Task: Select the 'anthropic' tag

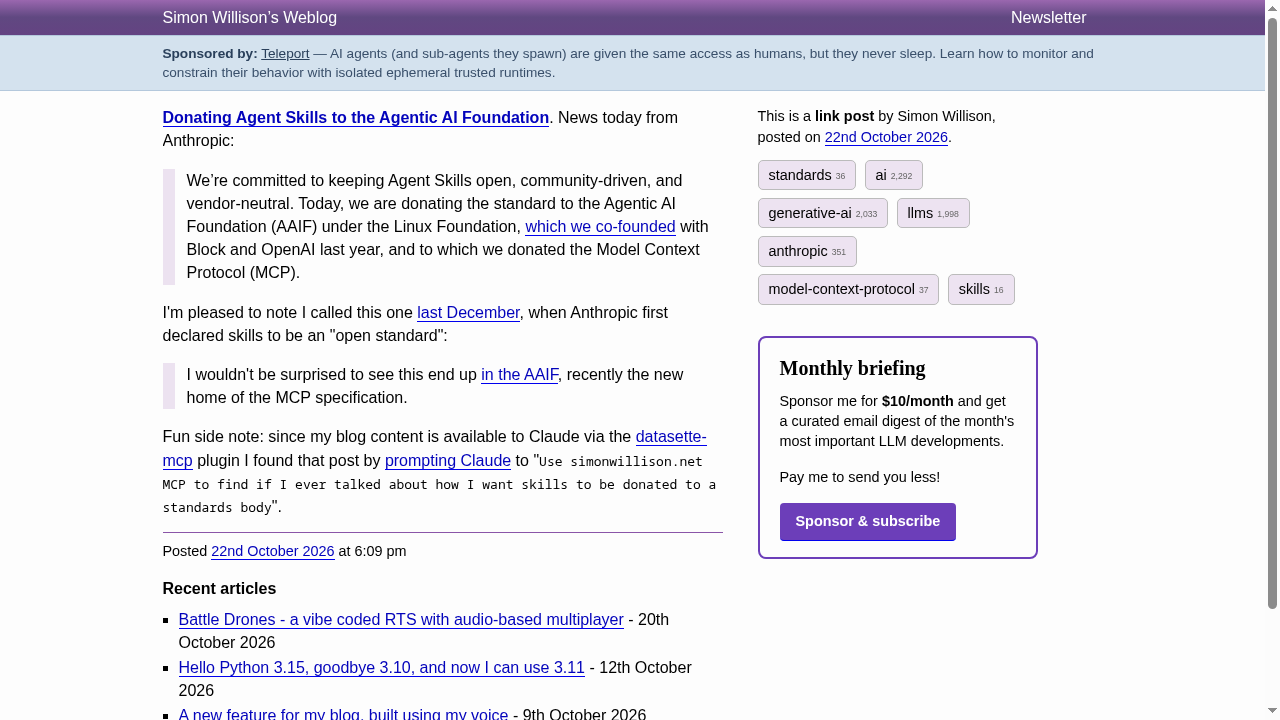Action: [807, 251]
